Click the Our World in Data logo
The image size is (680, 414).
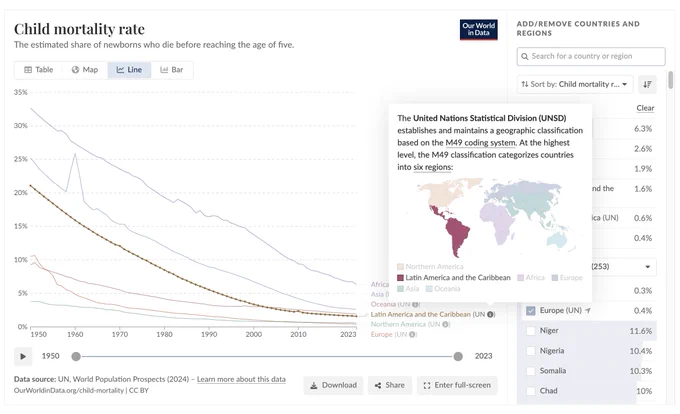(x=478, y=29)
